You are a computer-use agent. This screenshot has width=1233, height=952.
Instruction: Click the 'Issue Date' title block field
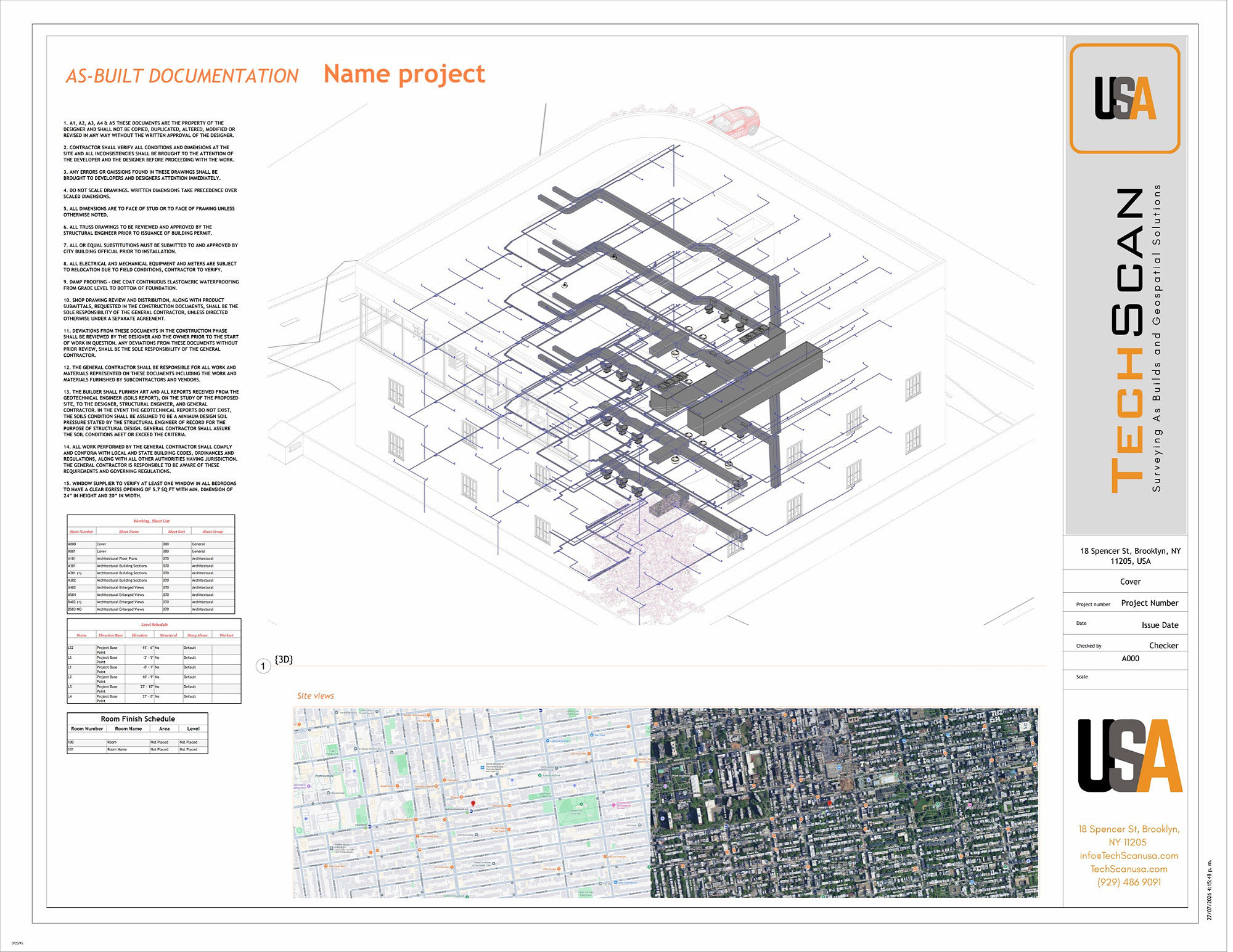pos(1160,625)
